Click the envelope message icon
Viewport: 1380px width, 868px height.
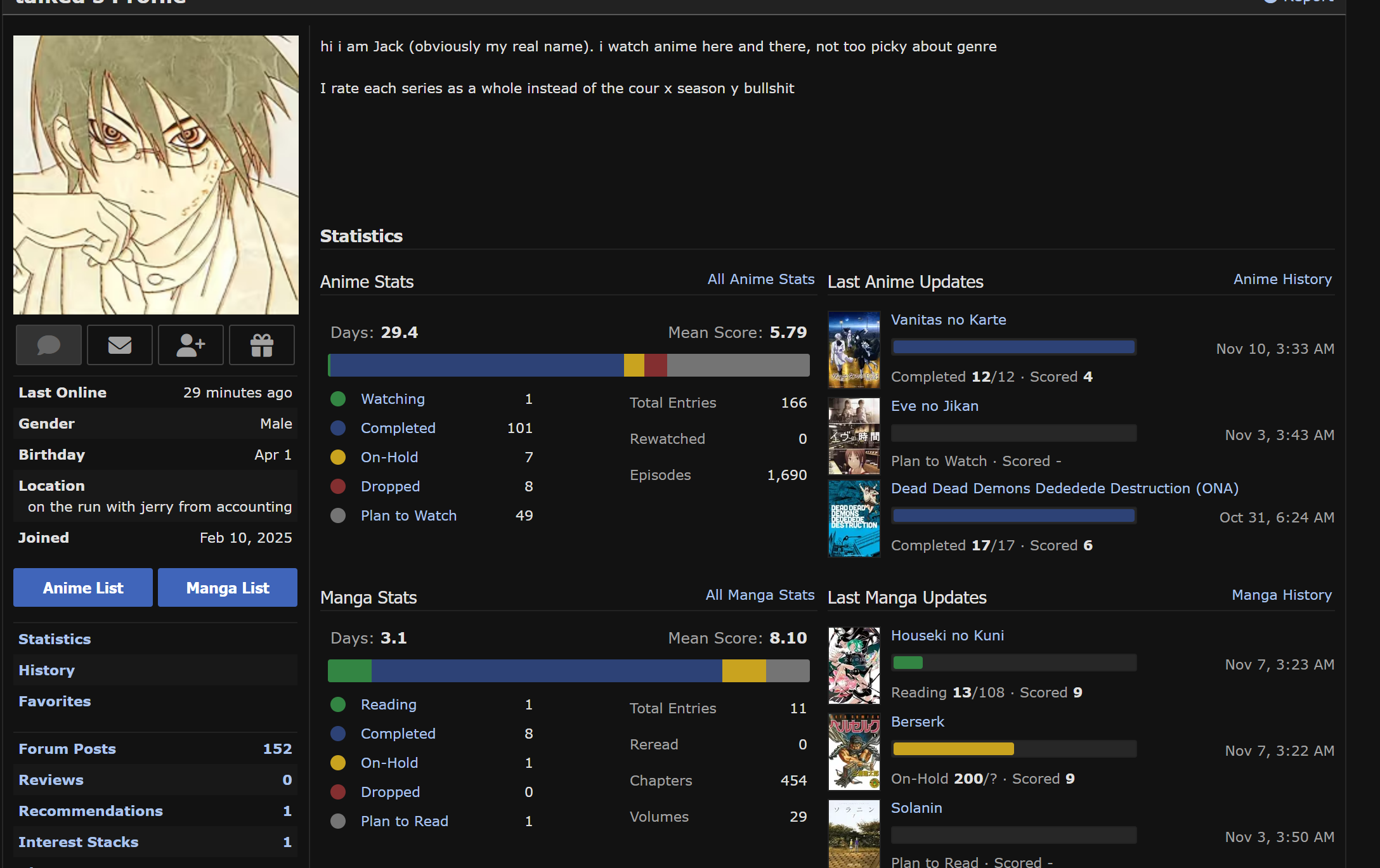[120, 345]
